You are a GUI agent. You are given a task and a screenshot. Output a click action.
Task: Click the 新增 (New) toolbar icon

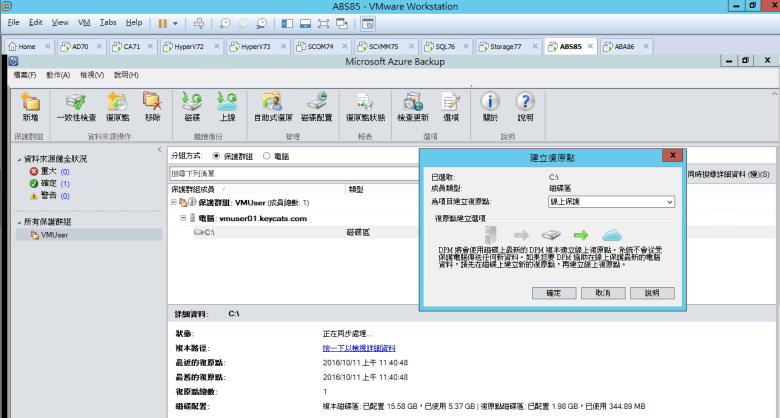[30, 105]
